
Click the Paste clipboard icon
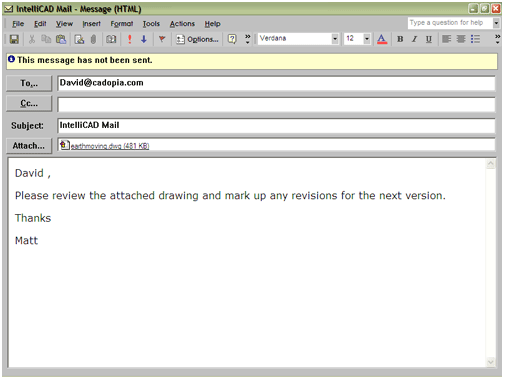tap(61, 39)
